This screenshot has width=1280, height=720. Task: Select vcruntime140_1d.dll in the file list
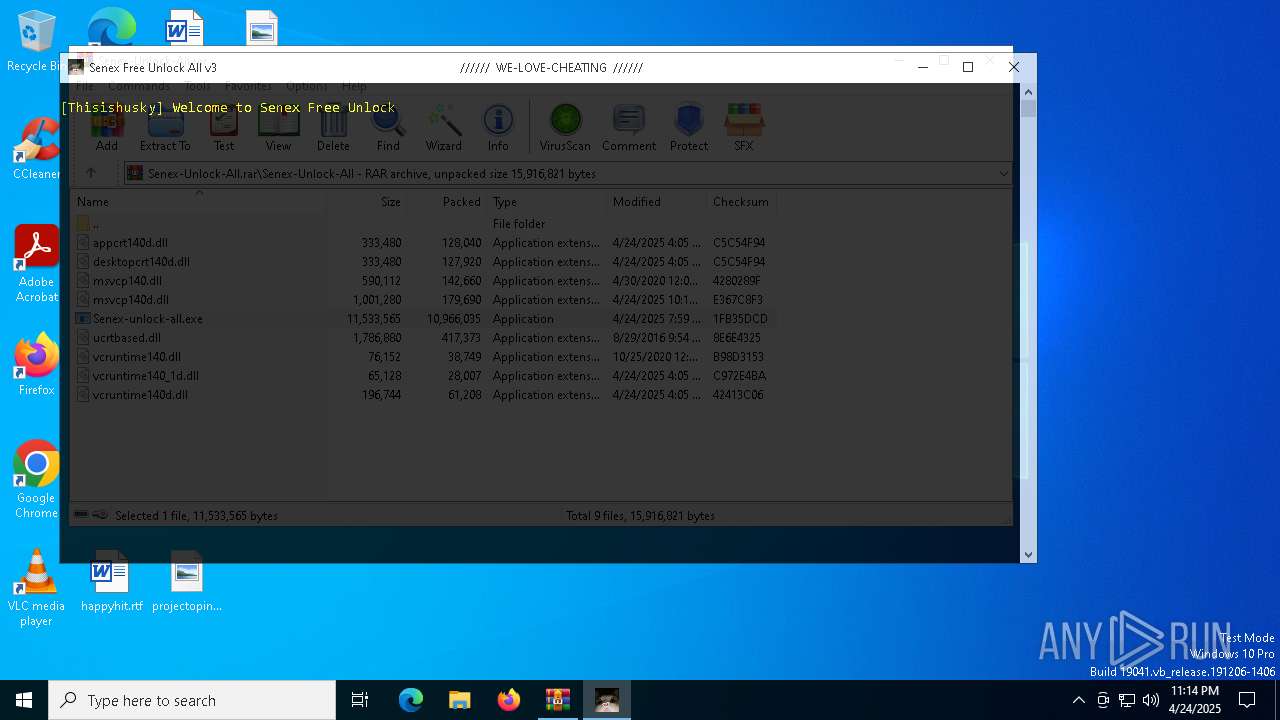[424, 376]
